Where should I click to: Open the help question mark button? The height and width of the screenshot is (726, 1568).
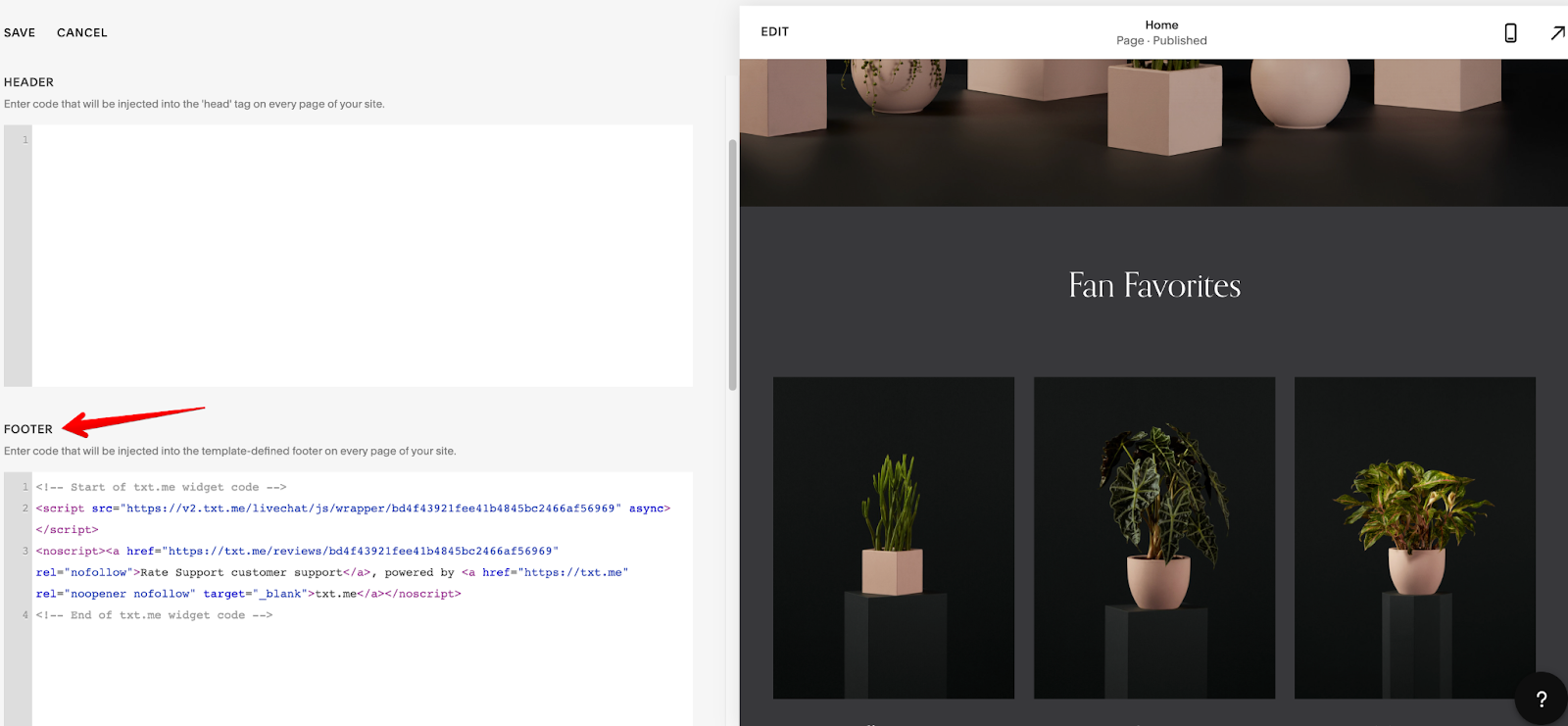pyautogui.click(x=1541, y=699)
